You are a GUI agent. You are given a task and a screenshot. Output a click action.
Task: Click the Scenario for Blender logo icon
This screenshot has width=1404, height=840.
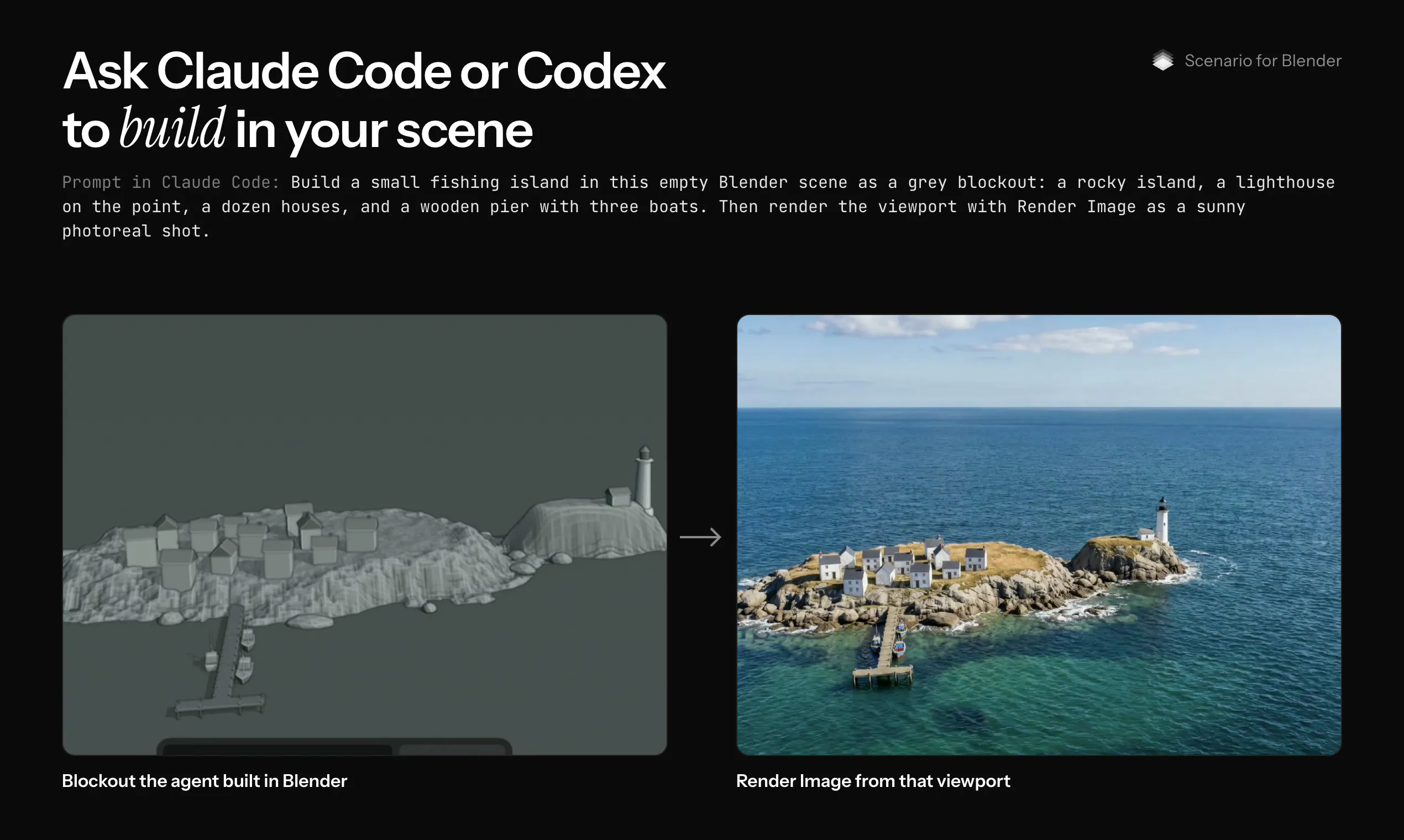(x=1163, y=60)
